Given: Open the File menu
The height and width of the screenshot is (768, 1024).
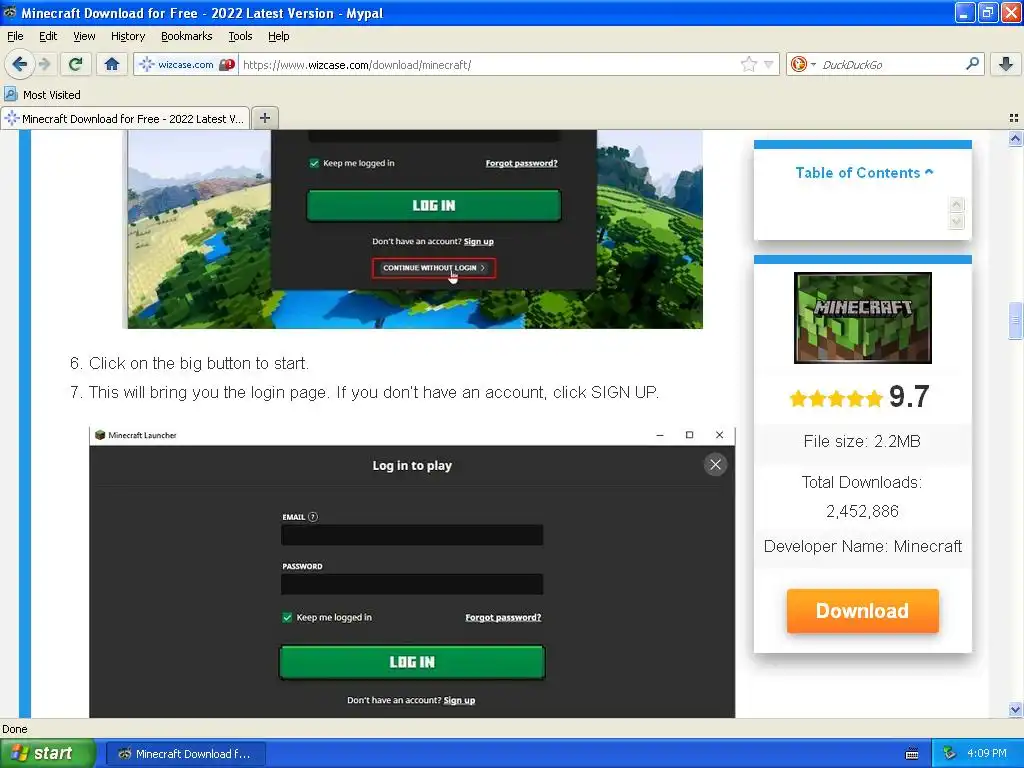Looking at the screenshot, I should coord(15,36).
